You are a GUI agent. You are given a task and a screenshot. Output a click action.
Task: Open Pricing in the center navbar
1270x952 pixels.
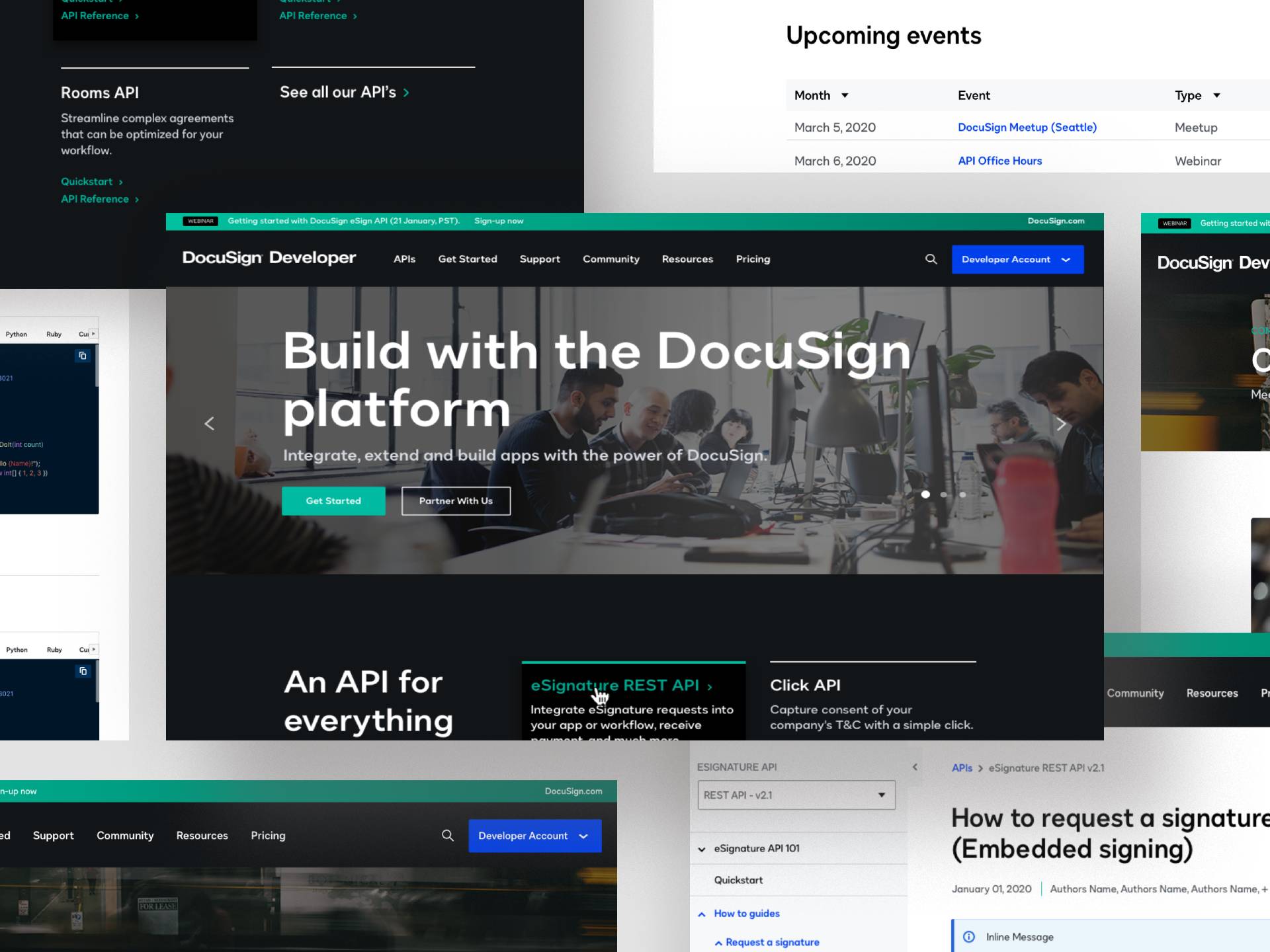click(x=753, y=259)
